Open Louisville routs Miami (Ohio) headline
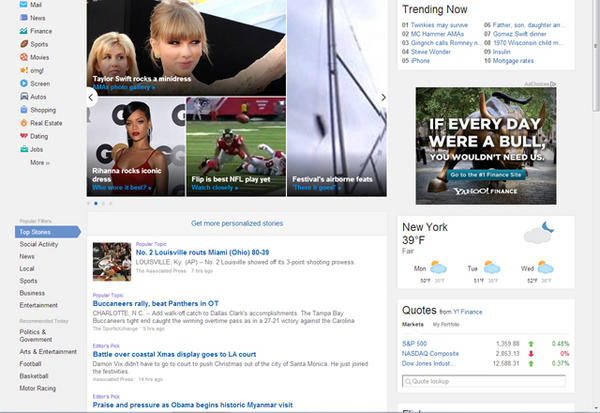The width and height of the screenshot is (600, 413). coord(202,253)
